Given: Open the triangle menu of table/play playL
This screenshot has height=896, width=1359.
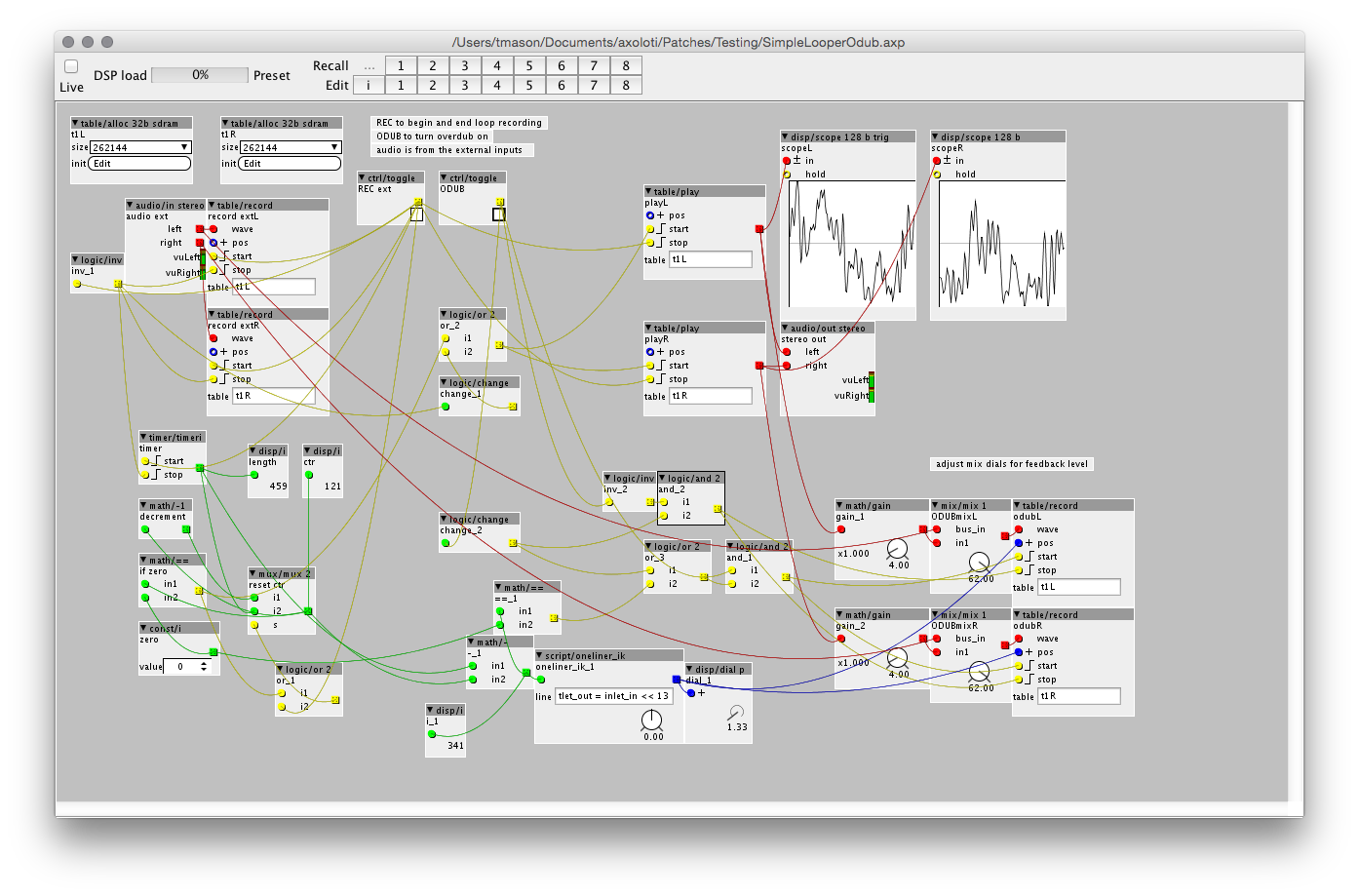Looking at the screenshot, I should coord(649,192).
